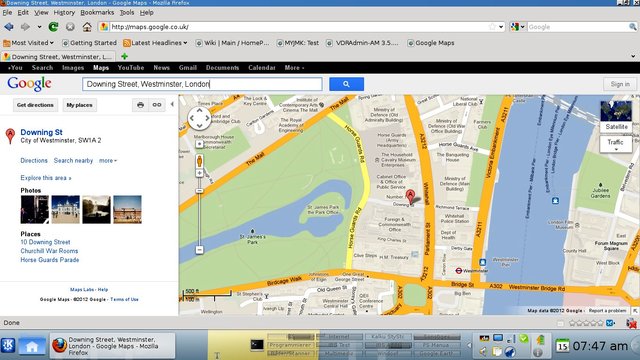Expand the Latest Headlines feed dropdown

(155, 43)
